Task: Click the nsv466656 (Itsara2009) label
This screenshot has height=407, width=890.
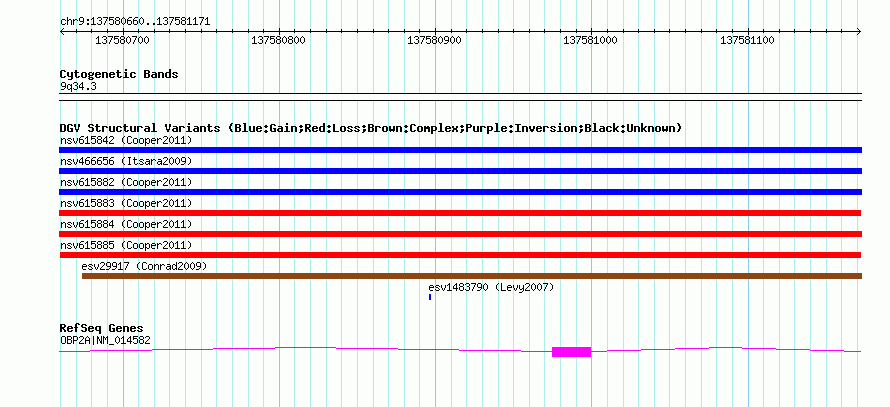Action: 126,161
